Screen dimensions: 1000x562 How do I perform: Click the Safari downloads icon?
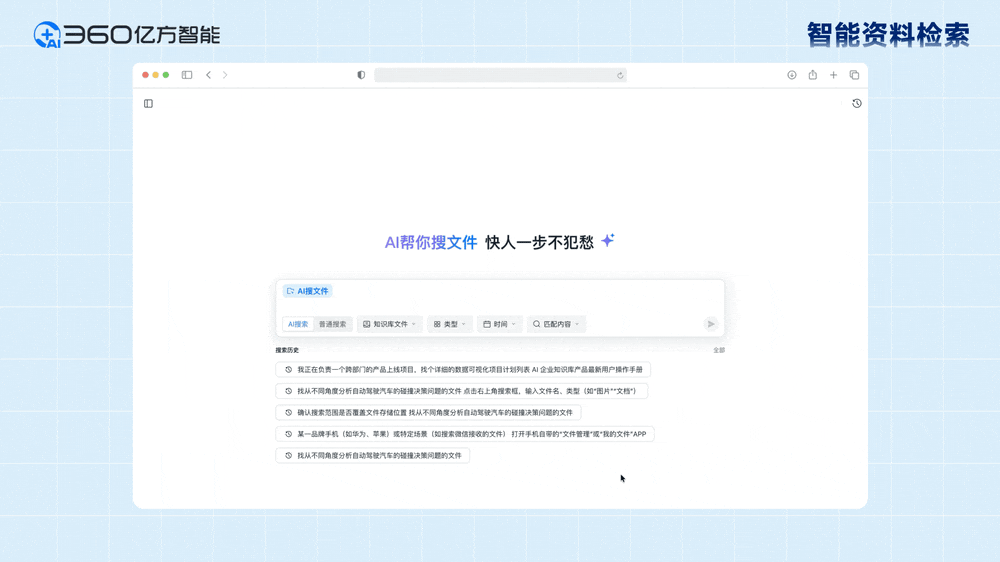(x=791, y=75)
